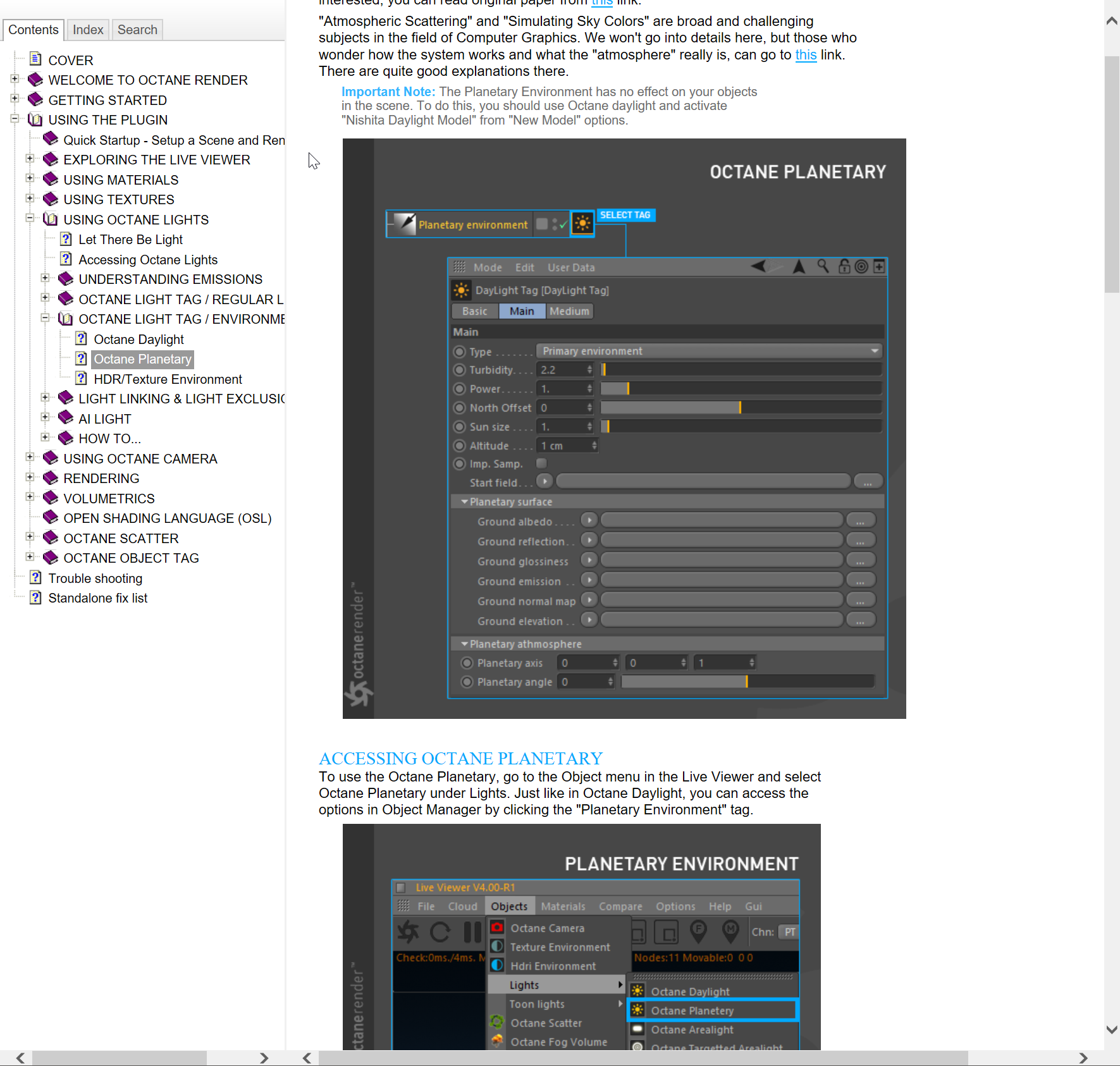The image size is (1120, 1066).
Task: Switch to the Index tab
Action: click(x=88, y=30)
